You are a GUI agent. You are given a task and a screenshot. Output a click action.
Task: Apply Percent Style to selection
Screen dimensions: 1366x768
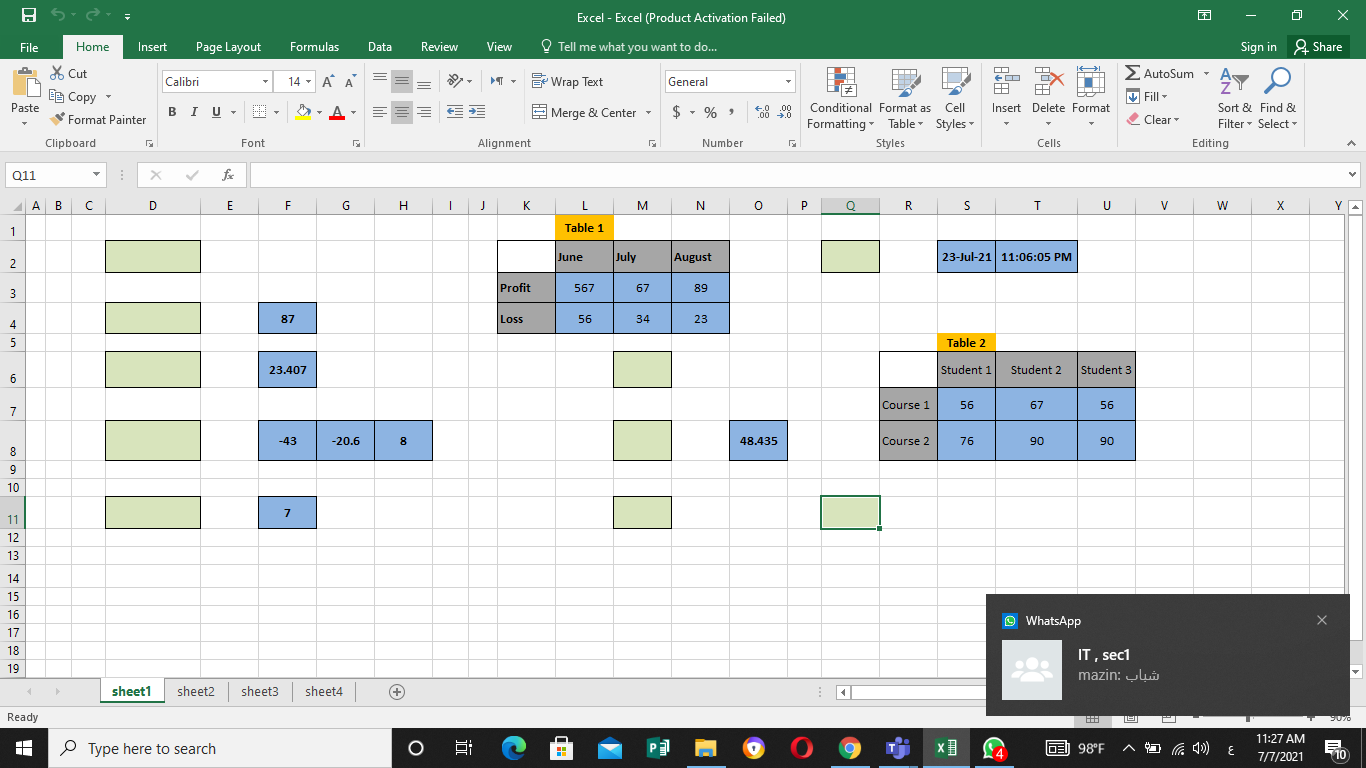tap(710, 112)
